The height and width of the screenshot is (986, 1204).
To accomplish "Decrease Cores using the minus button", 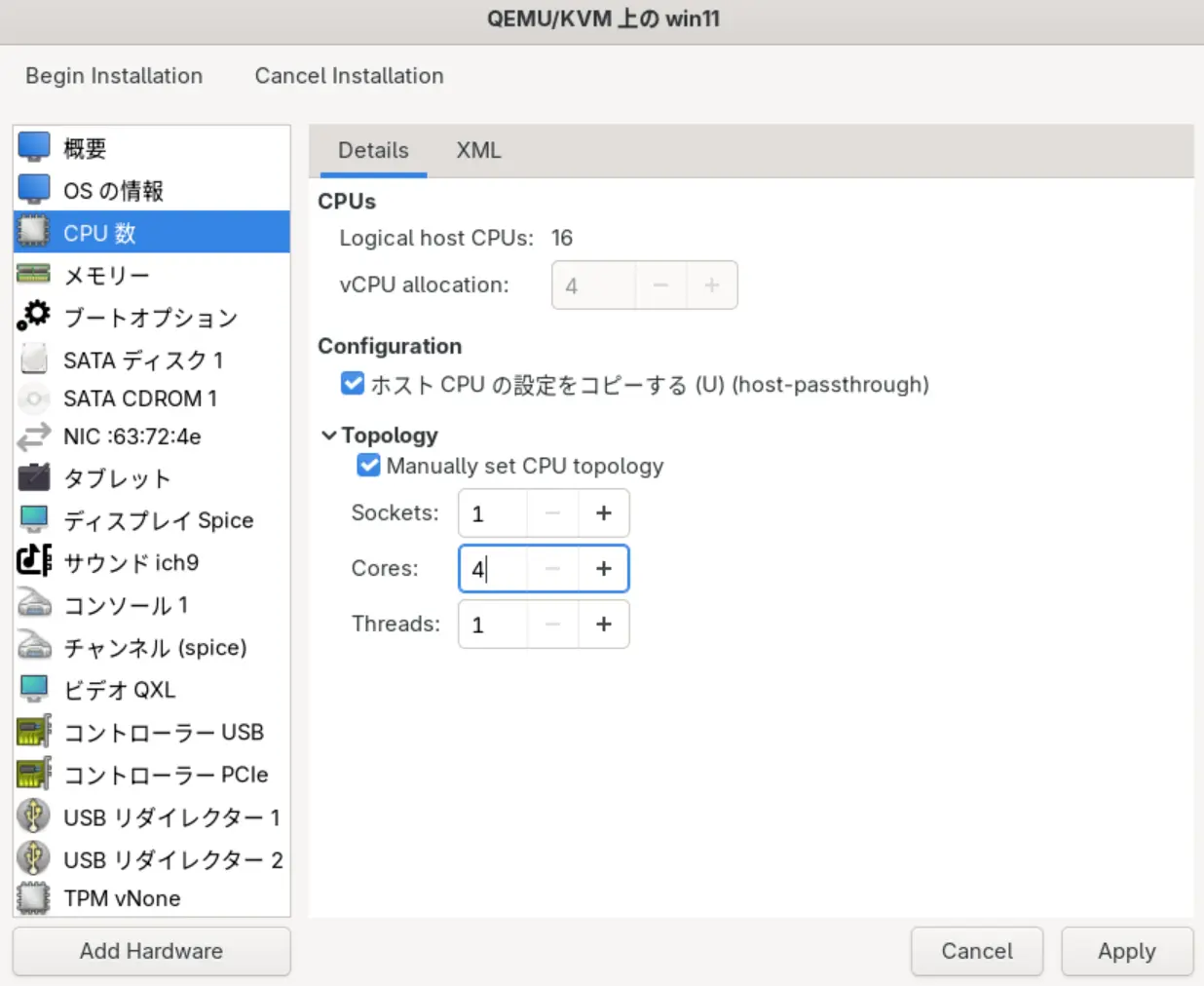I will 552,569.
